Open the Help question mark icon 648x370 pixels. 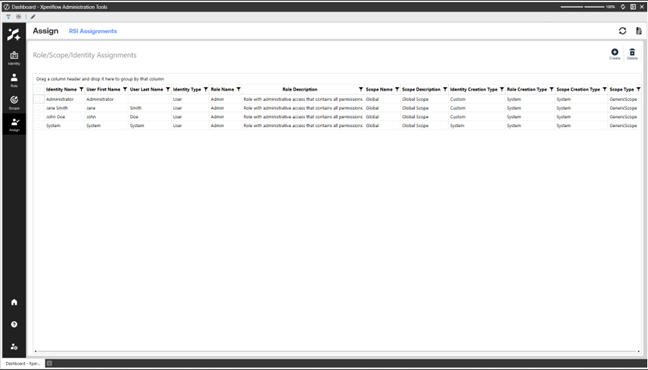click(x=14, y=325)
